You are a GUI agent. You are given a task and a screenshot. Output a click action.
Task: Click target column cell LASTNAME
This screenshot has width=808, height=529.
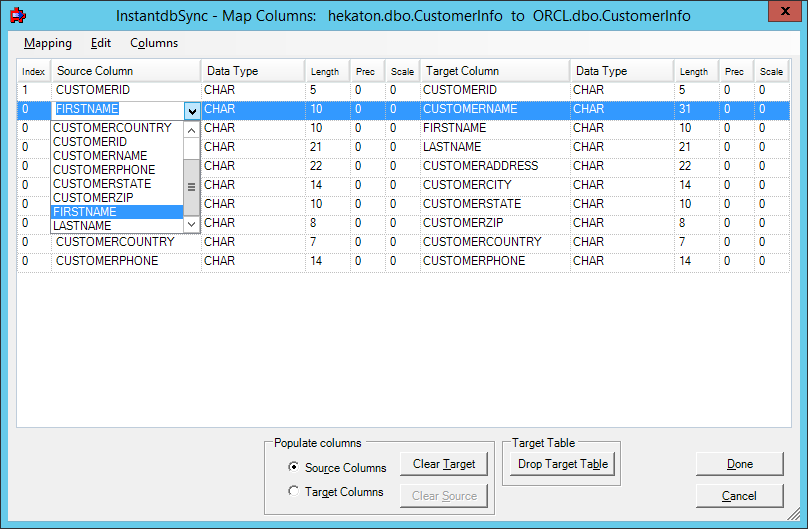point(495,147)
